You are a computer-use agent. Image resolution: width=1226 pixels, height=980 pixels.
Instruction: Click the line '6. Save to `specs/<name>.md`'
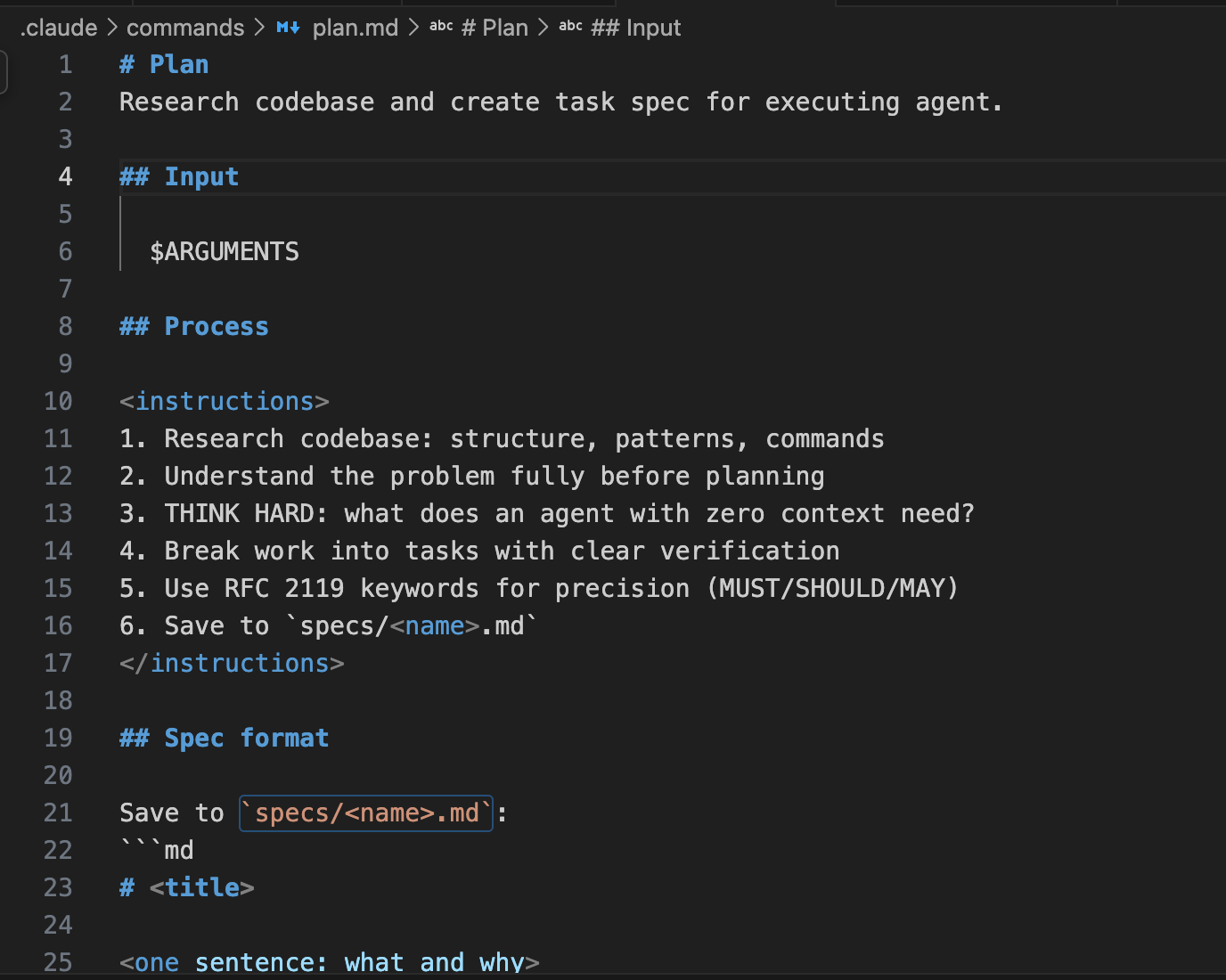pyautogui.click(x=329, y=625)
